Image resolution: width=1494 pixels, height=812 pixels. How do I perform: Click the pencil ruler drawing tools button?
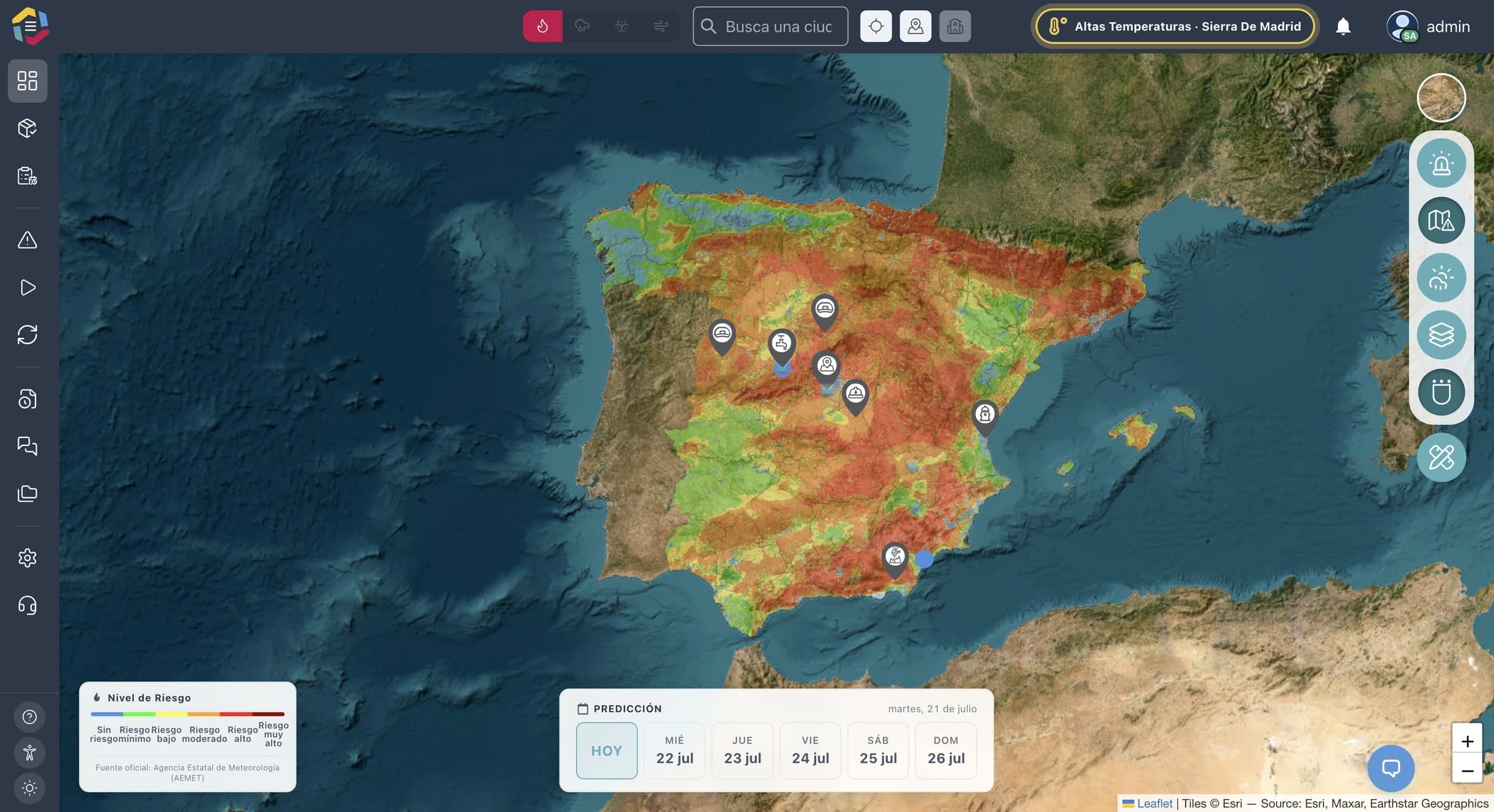tap(1441, 457)
